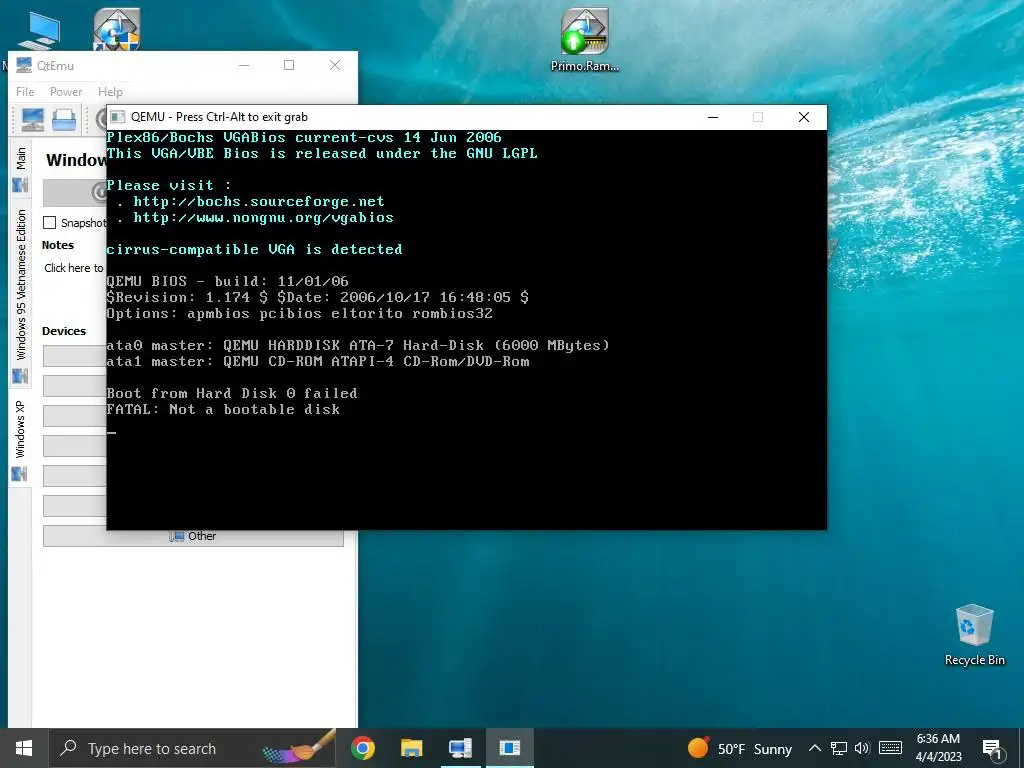Click the new virtual machine toolbar icon in QtEmu
The image size is (1024, 768).
33,120
